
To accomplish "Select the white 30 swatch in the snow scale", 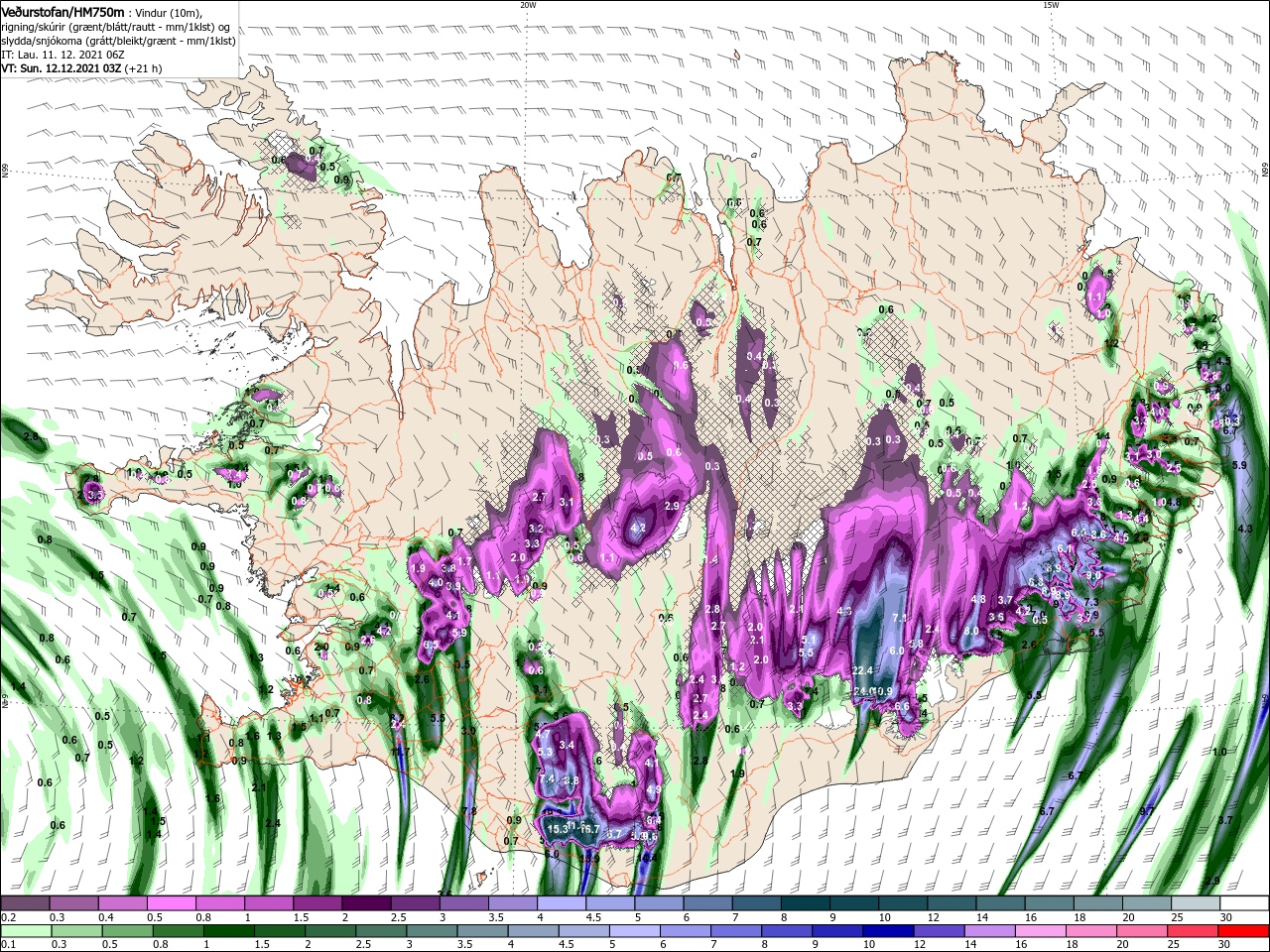I will coord(1244,903).
